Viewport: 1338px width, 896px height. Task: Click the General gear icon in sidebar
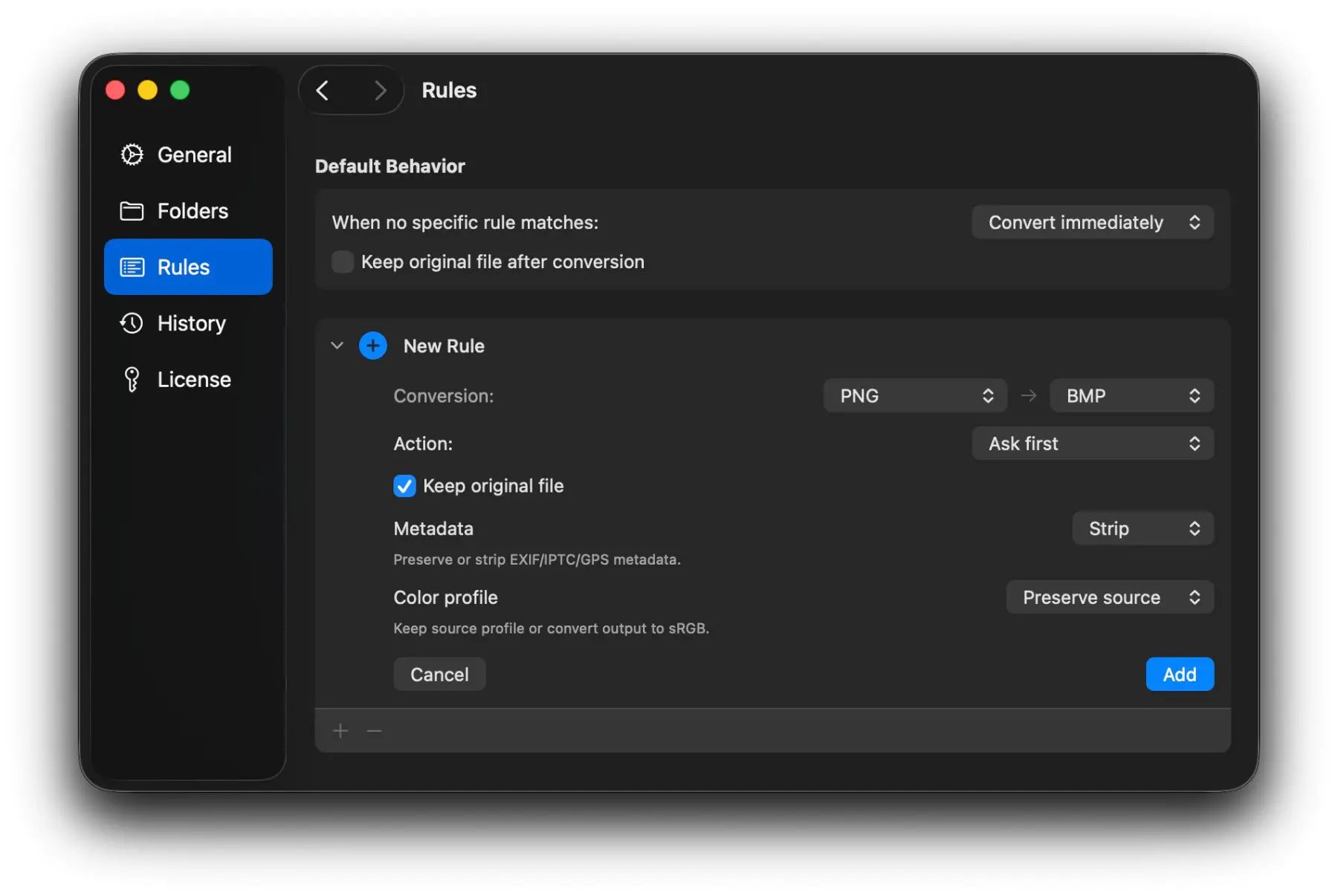coord(132,155)
